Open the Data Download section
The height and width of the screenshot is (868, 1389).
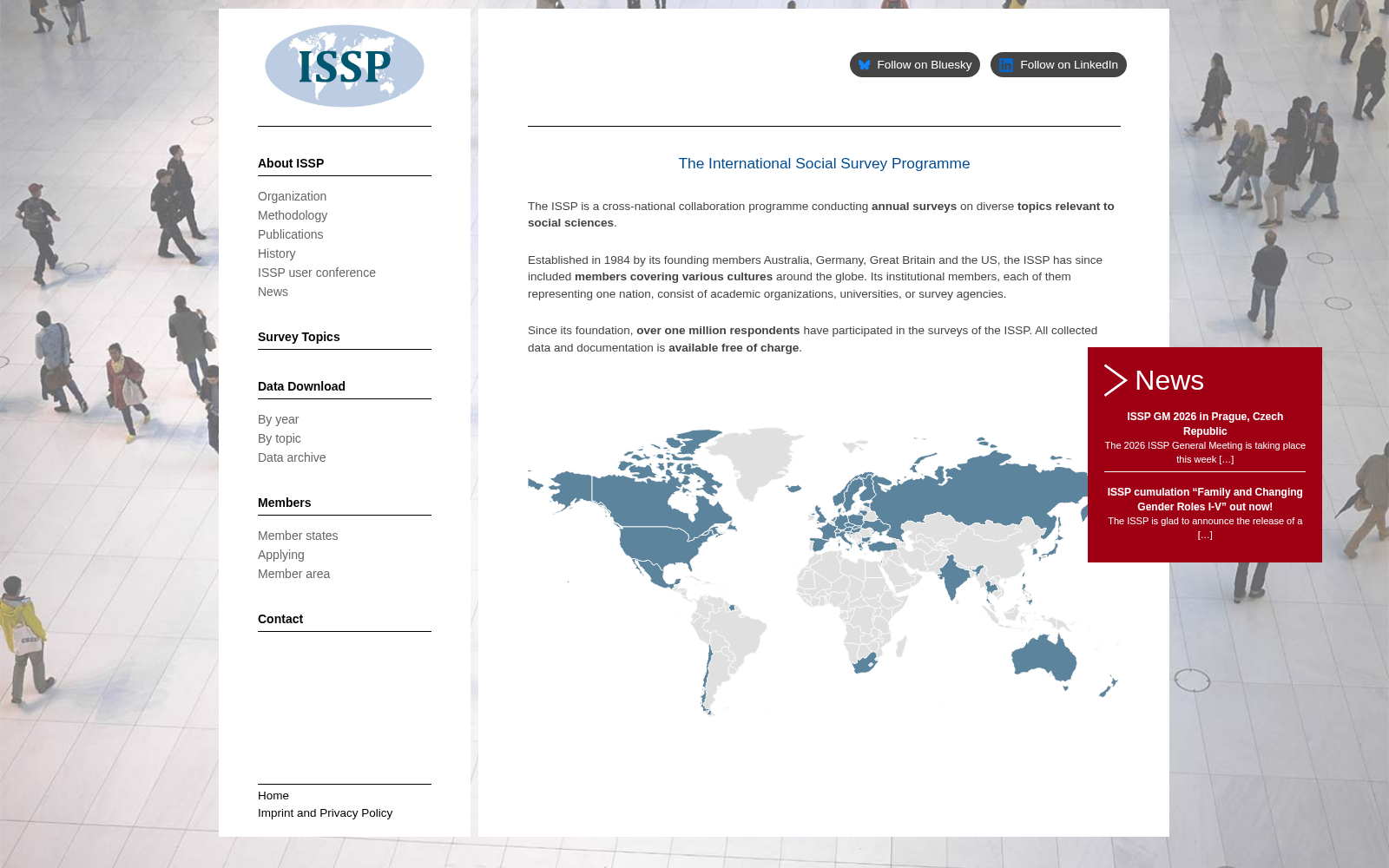tap(301, 386)
